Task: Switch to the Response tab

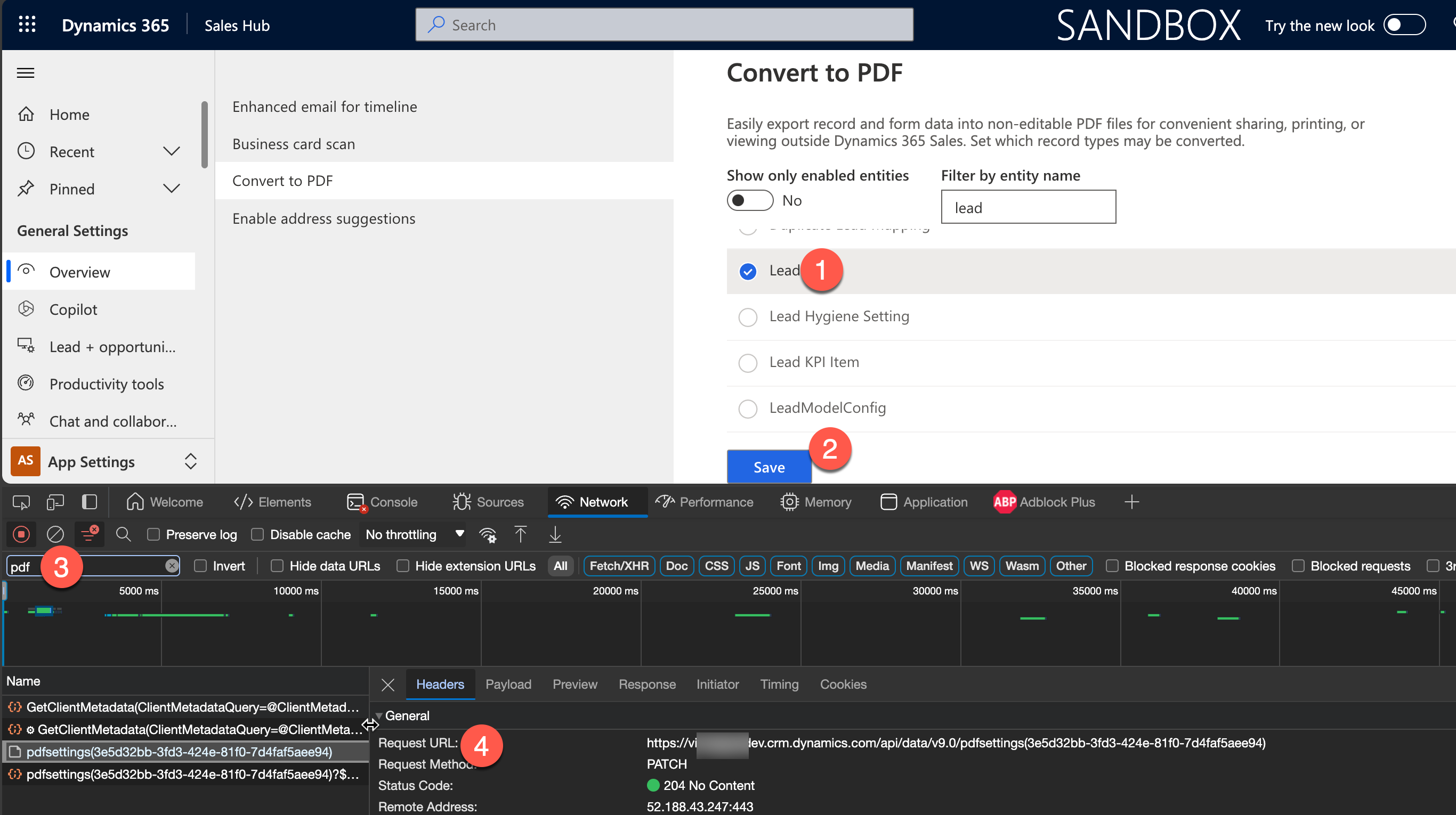Action: 646,684
